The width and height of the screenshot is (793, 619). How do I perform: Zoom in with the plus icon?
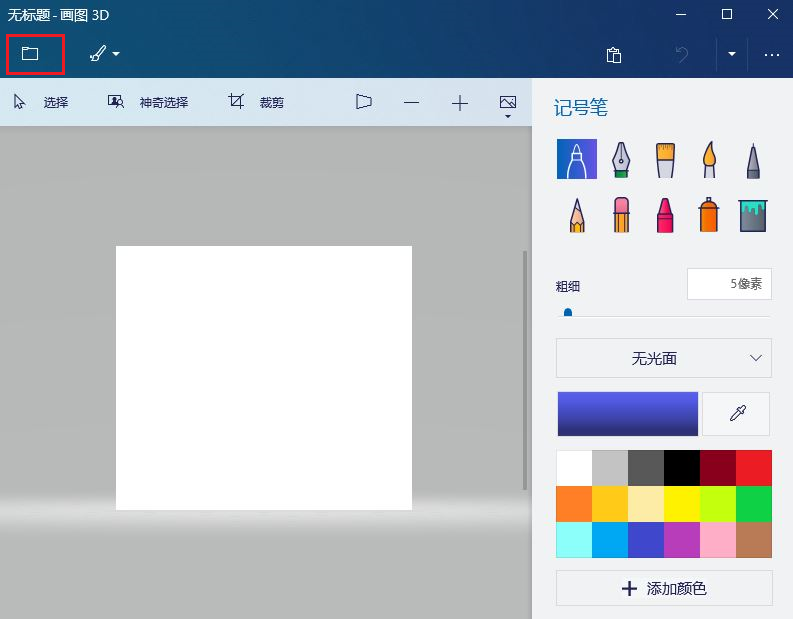460,103
